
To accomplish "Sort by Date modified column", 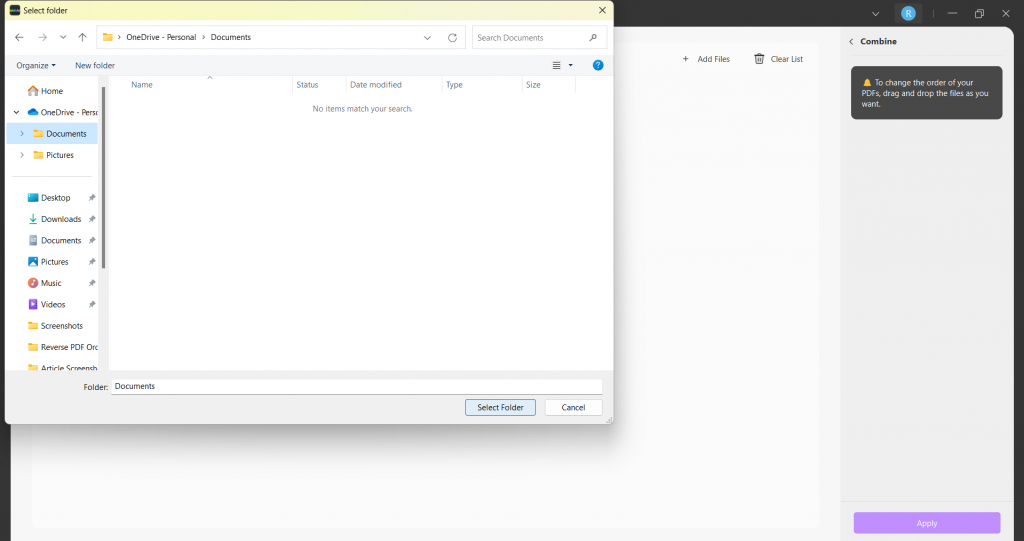I will coord(376,84).
